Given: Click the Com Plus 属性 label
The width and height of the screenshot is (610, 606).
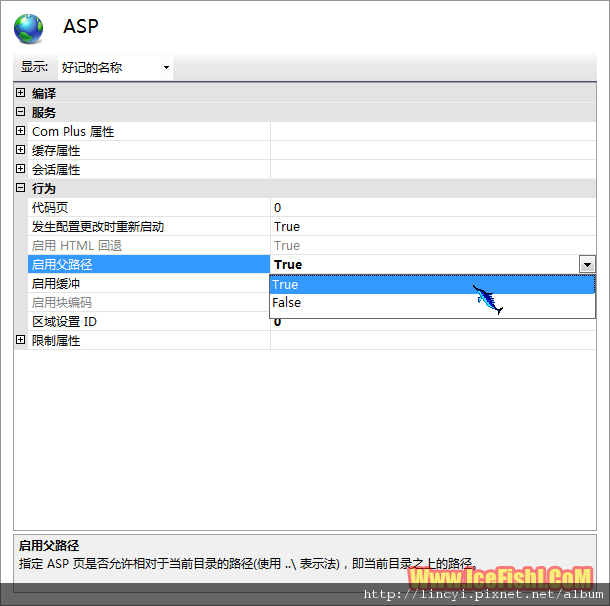Looking at the screenshot, I should 73,131.
